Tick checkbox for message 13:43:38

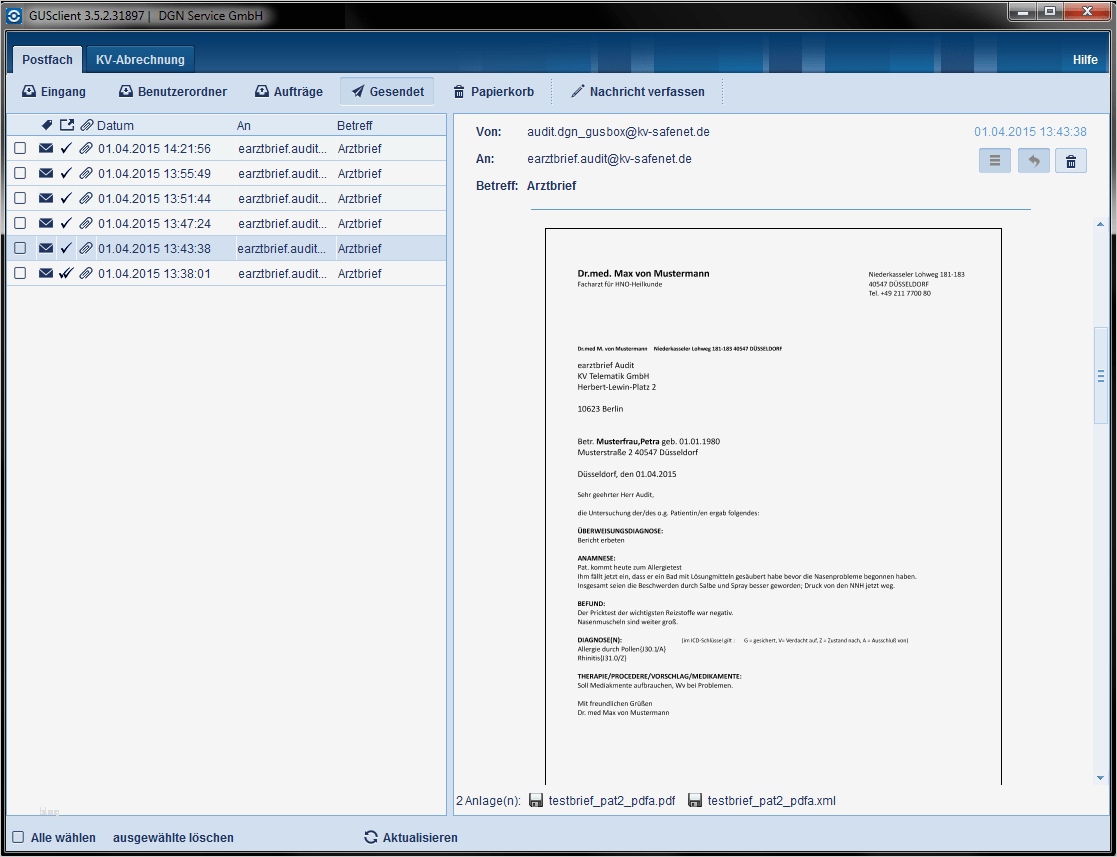coord(20,248)
